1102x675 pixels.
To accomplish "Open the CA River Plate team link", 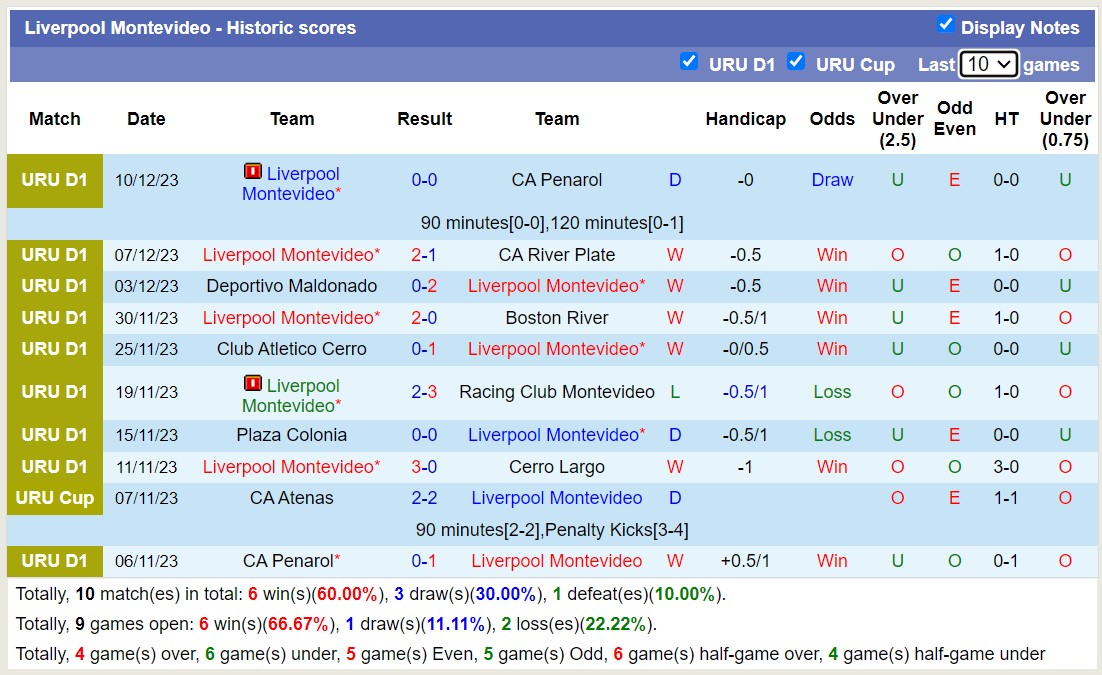I will 557,255.
